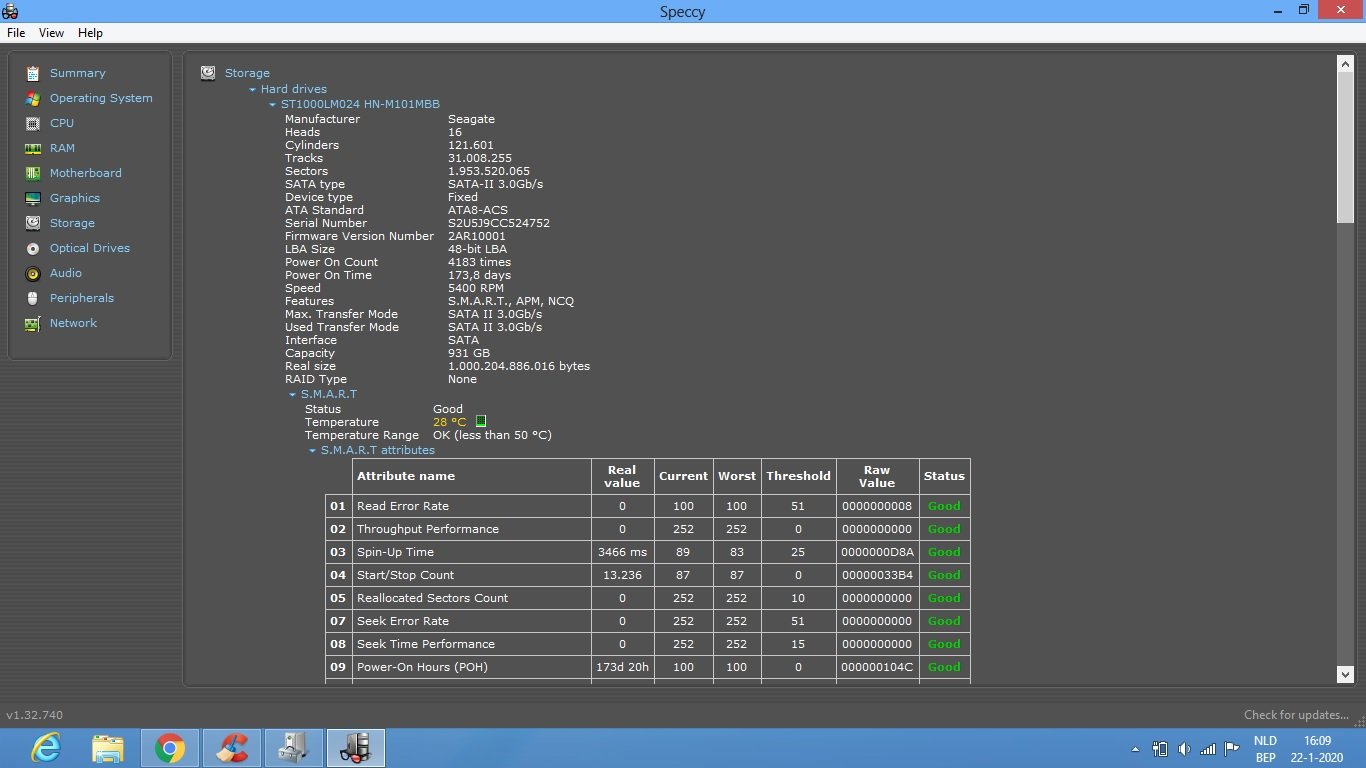Collapse the S.M.A.R.T attributes table
This screenshot has width=1366, height=768.
313,451
